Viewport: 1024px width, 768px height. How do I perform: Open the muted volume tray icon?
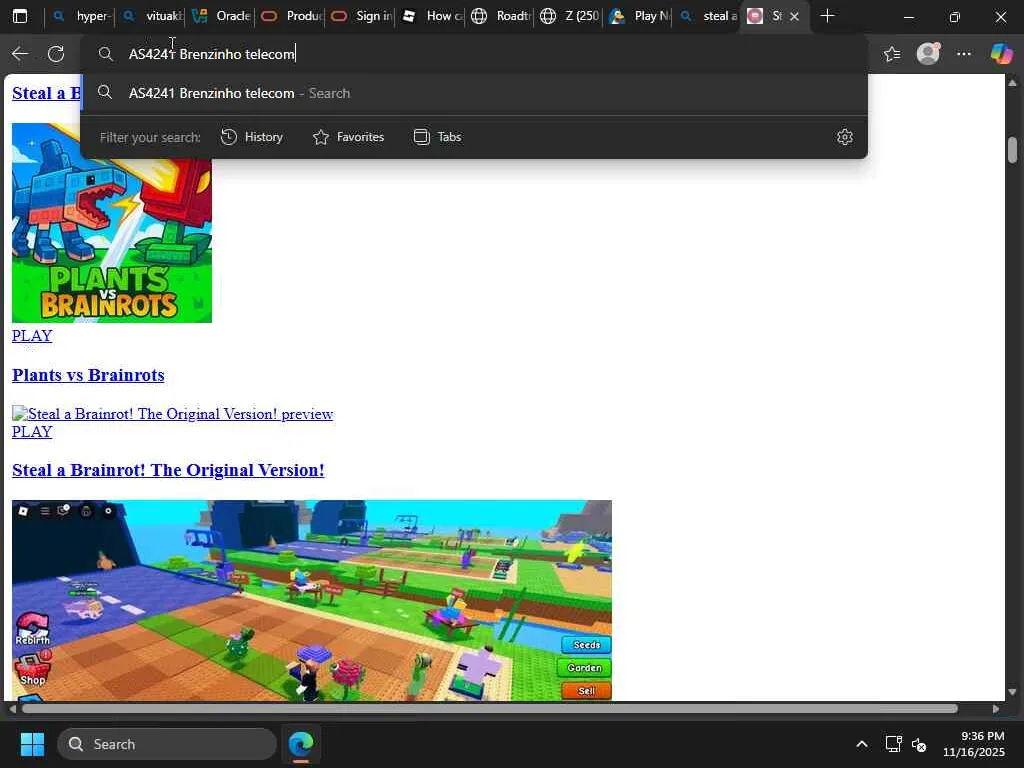point(919,744)
